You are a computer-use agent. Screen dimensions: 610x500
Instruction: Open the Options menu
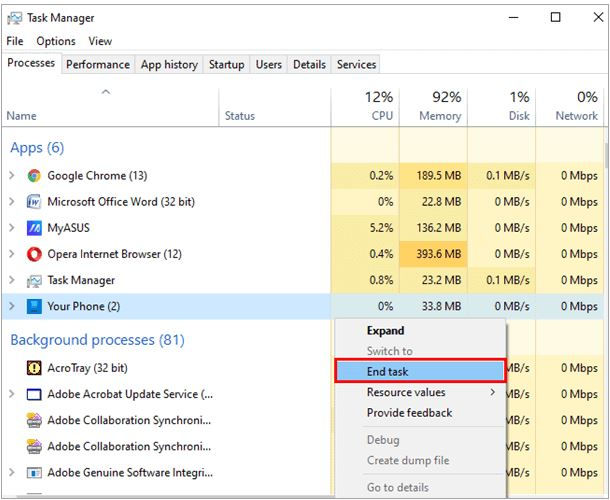coord(56,41)
